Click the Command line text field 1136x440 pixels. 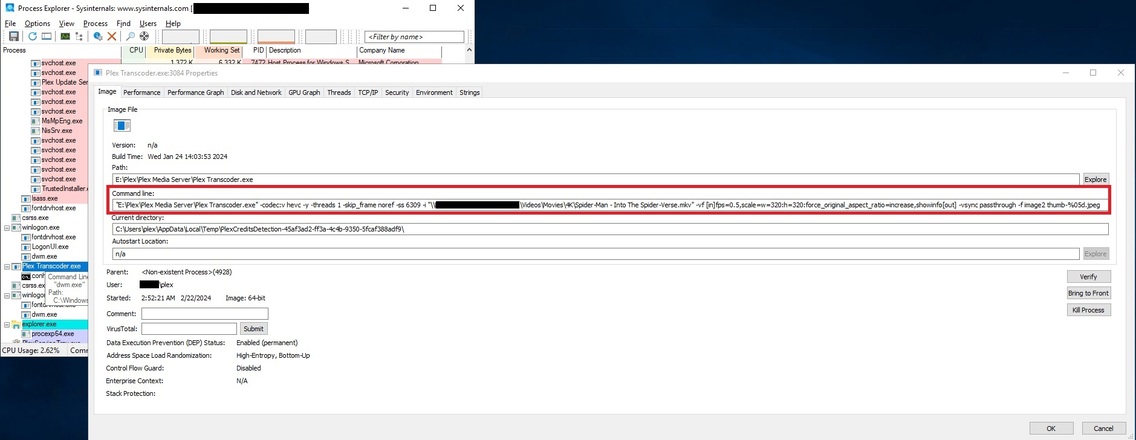tap(610, 205)
